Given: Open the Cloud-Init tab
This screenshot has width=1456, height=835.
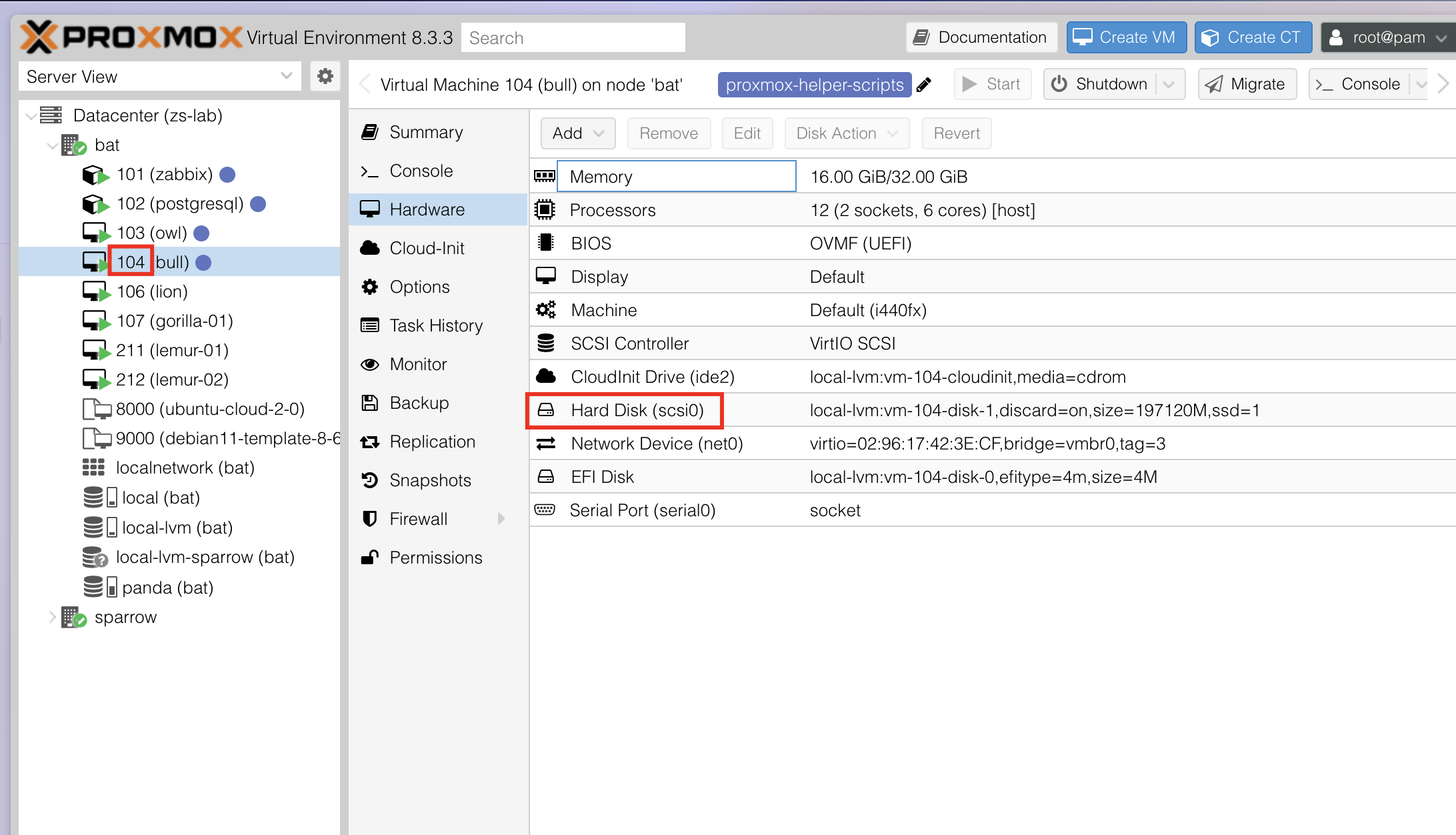Looking at the screenshot, I should (x=438, y=248).
